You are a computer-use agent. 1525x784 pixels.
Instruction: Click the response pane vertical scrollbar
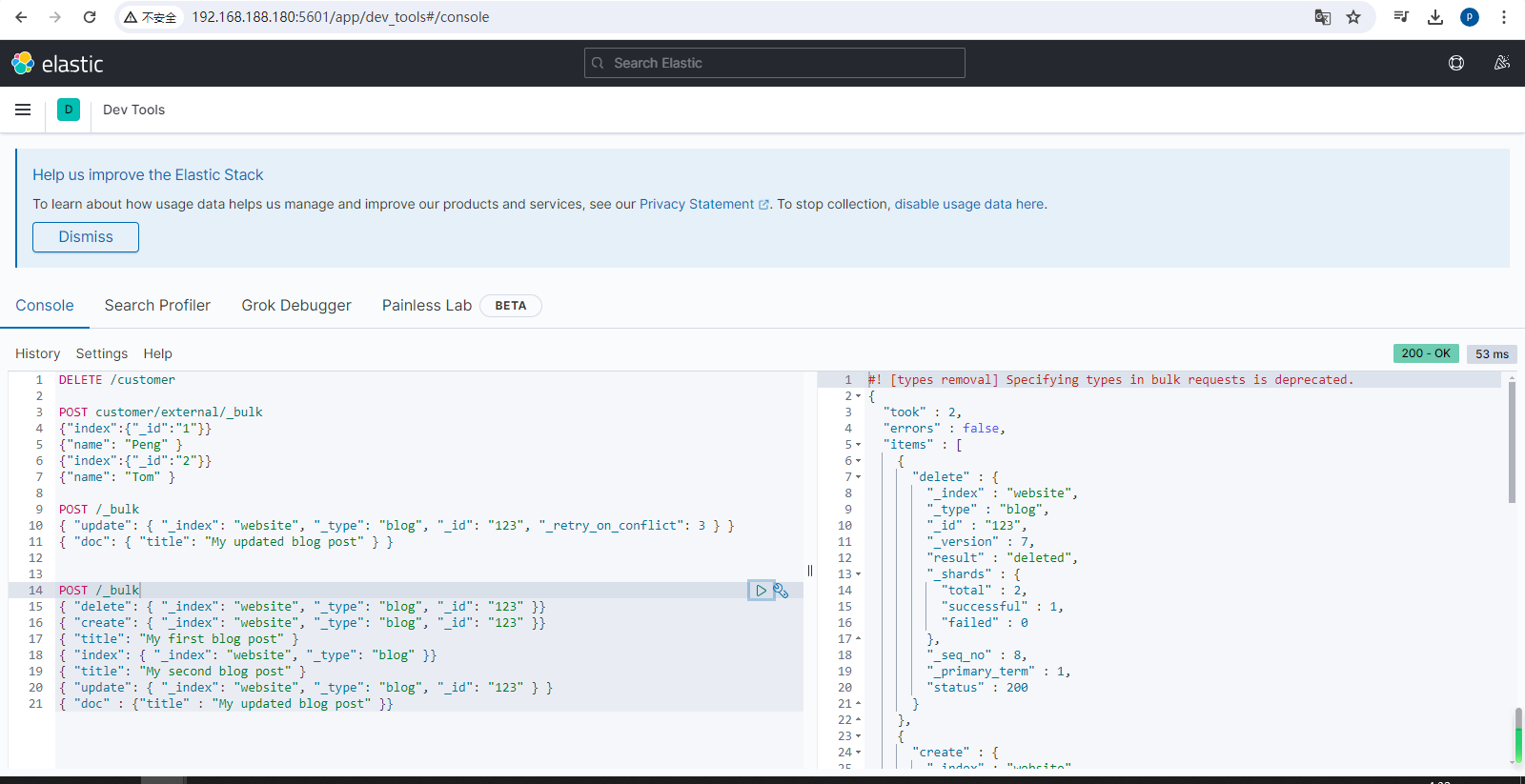pos(1513,442)
